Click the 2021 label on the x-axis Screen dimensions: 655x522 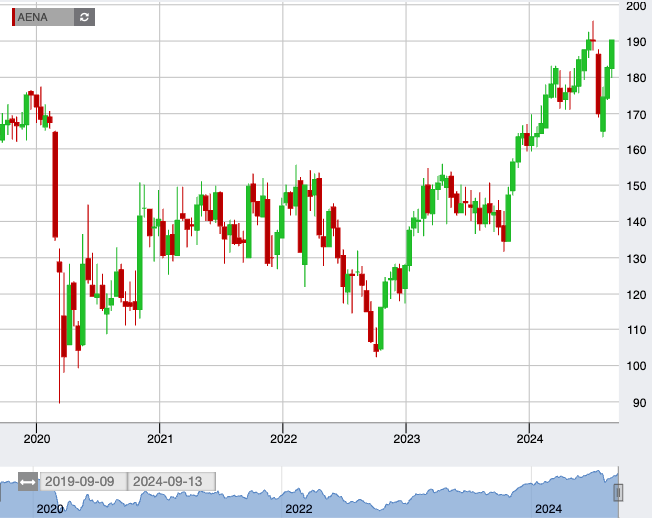point(160,439)
